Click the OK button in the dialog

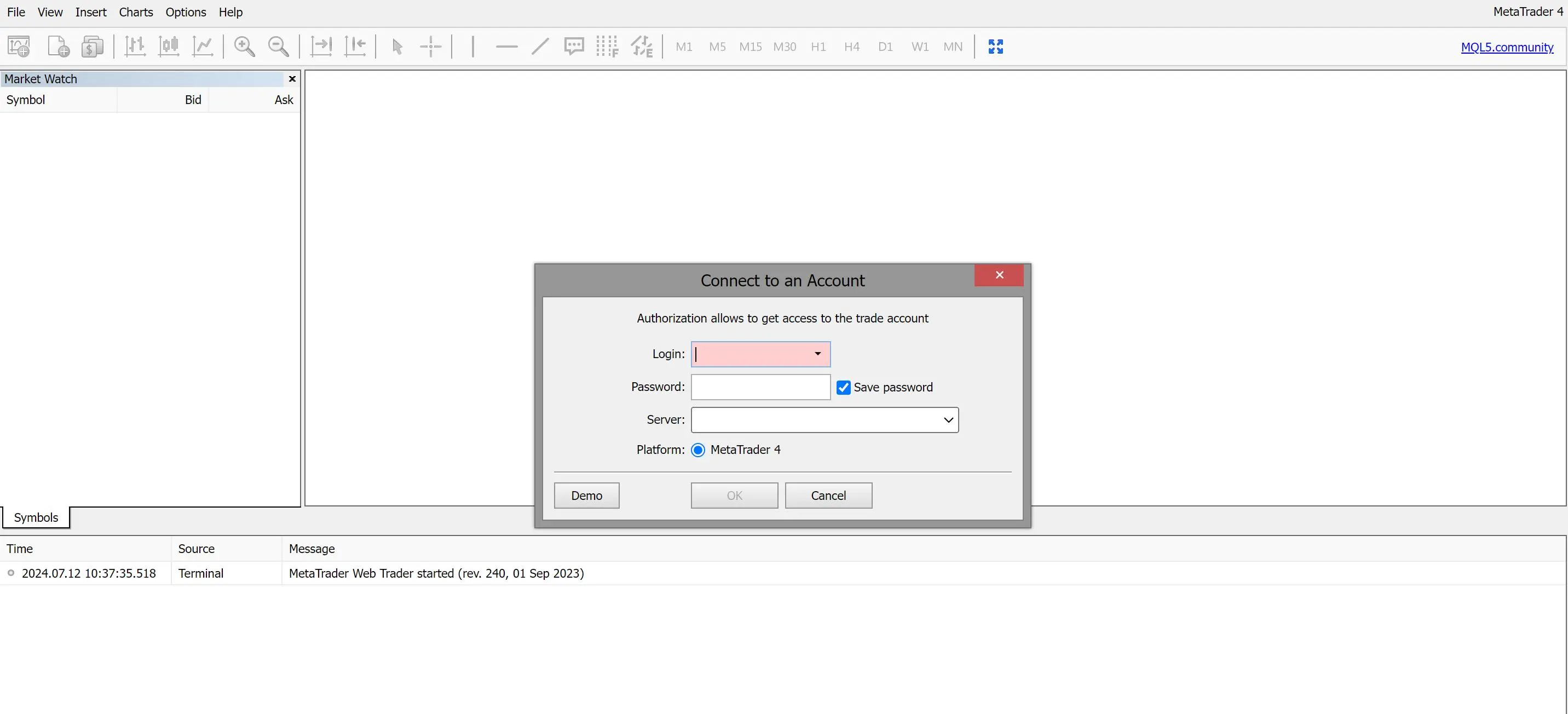(734, 496)
